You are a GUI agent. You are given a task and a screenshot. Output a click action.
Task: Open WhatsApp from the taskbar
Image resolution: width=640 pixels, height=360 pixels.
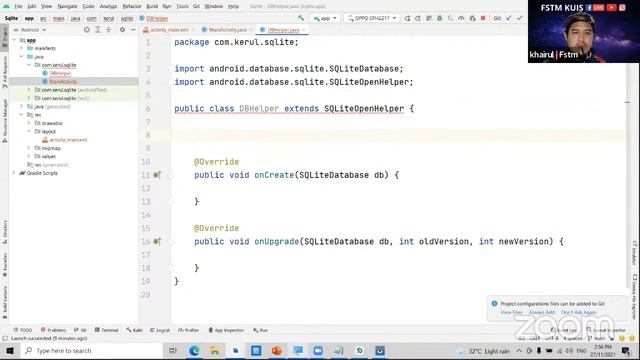(359, 351)
